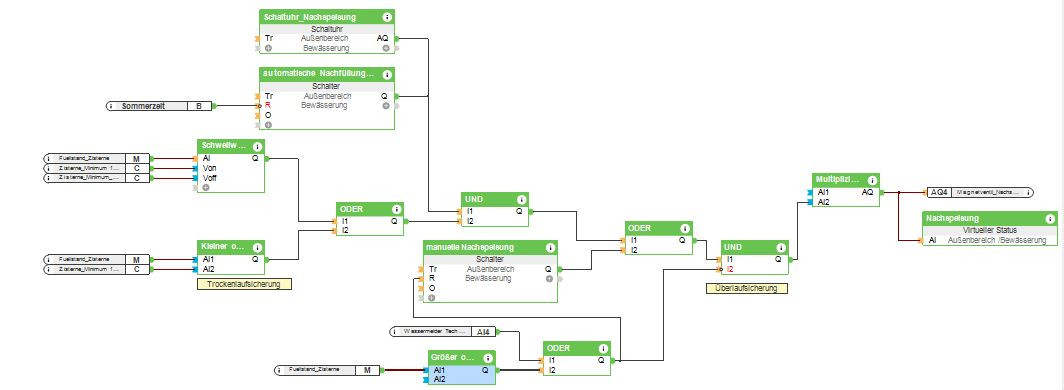Click info icon on automatische Nachfüllung block

(387, 74)
